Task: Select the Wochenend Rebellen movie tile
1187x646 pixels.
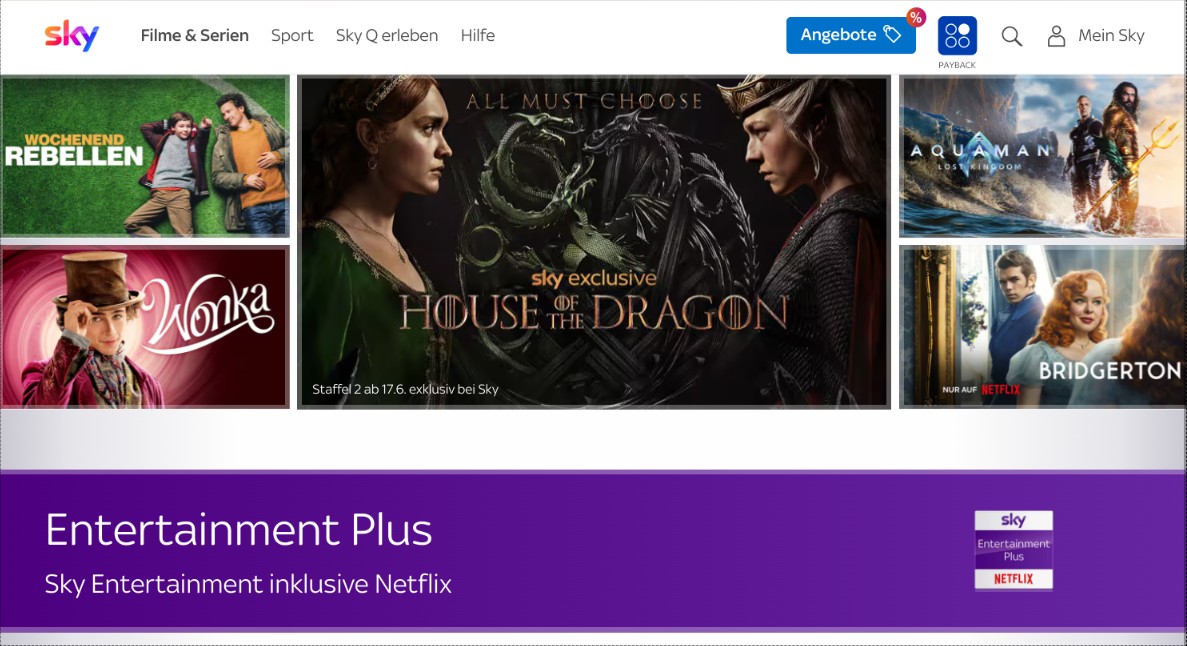Action: [145, 156]
